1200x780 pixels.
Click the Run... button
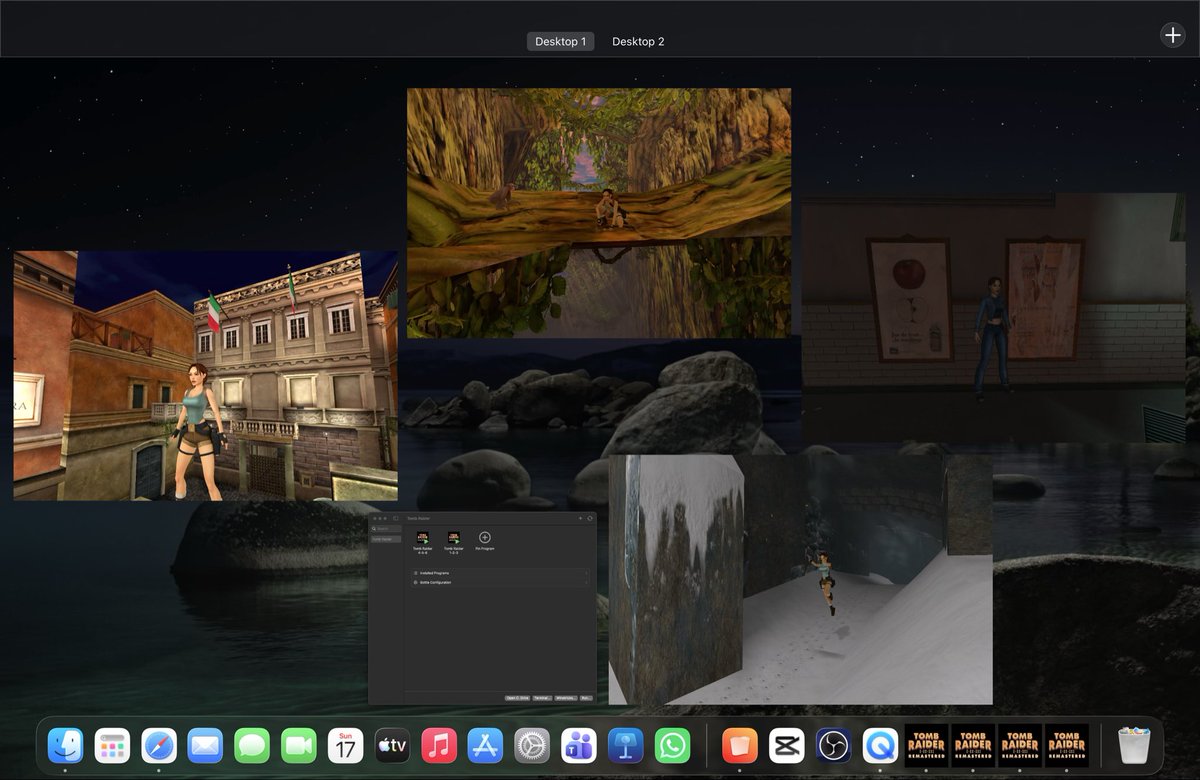[x=586, y=698]
